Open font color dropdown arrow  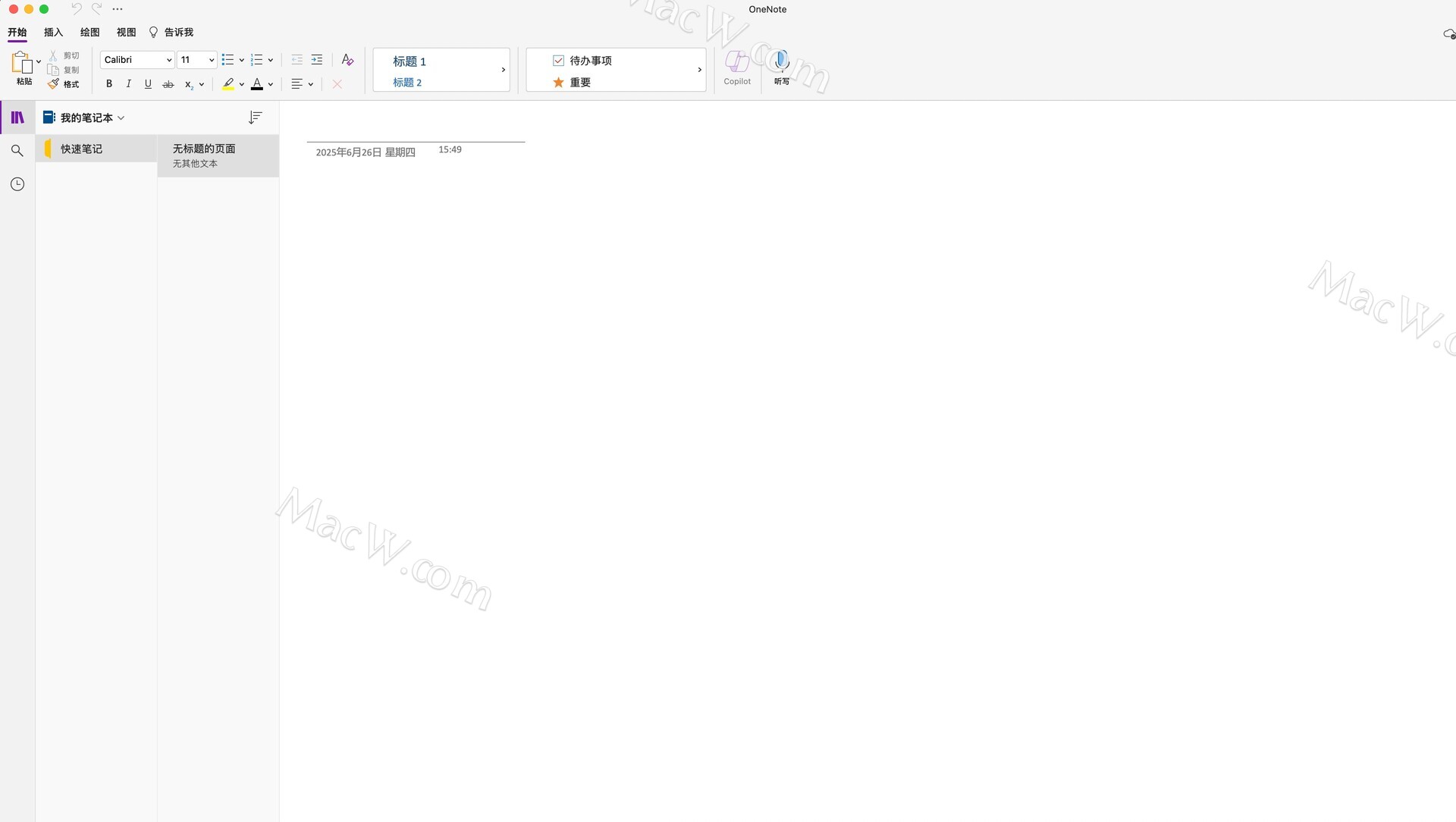pos(270,84)
